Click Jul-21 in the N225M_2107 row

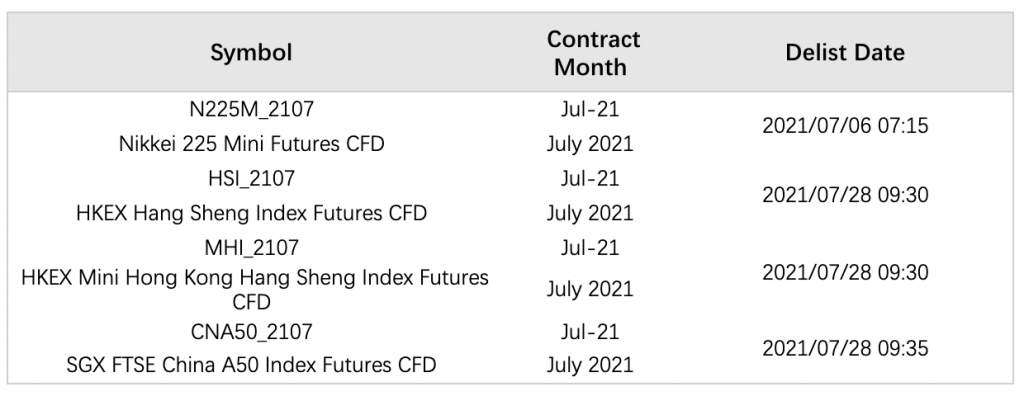pos(590,109)
